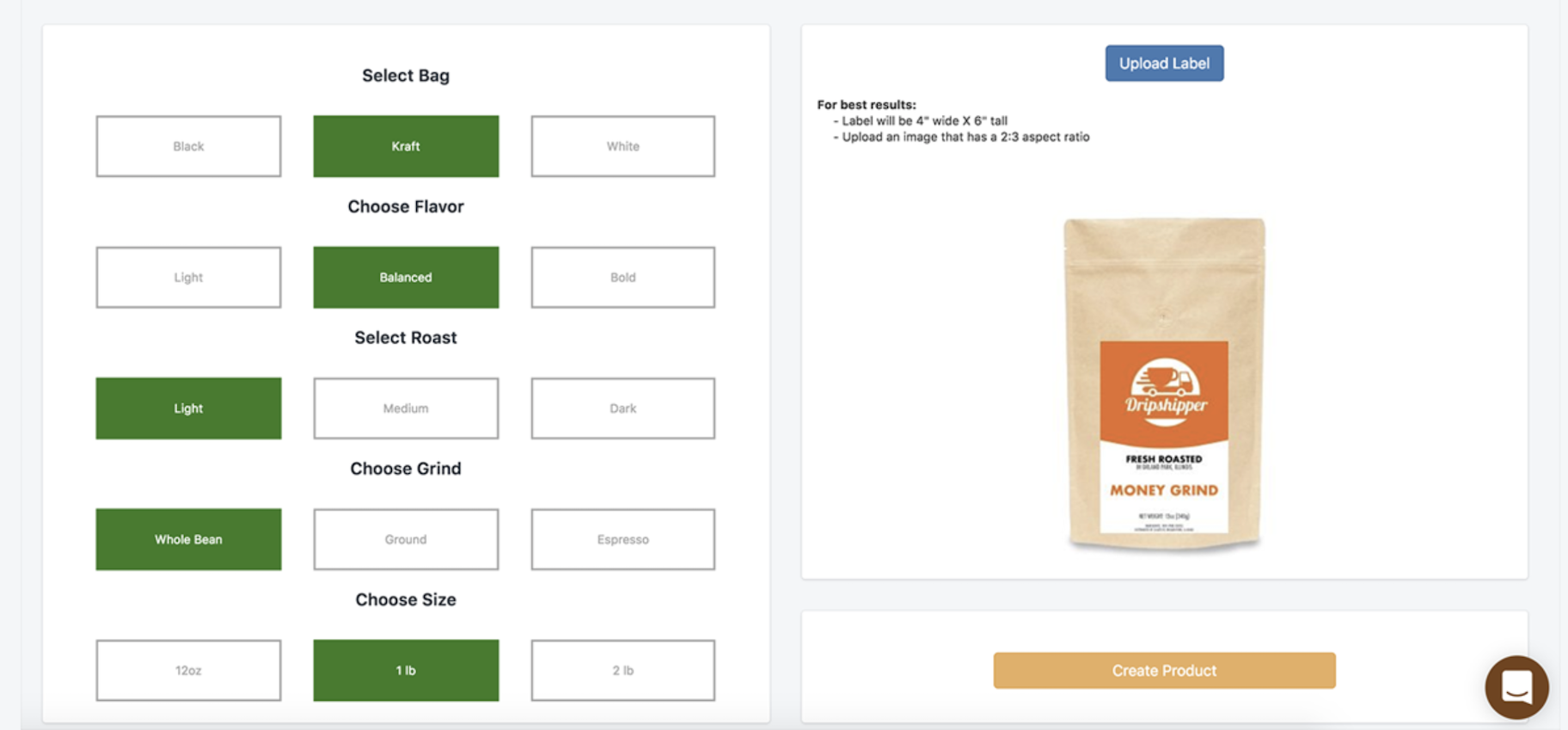This screenshot has width=1568, height=730.
Task: Select the Light flavor option
Action: (x=188, y=277)
